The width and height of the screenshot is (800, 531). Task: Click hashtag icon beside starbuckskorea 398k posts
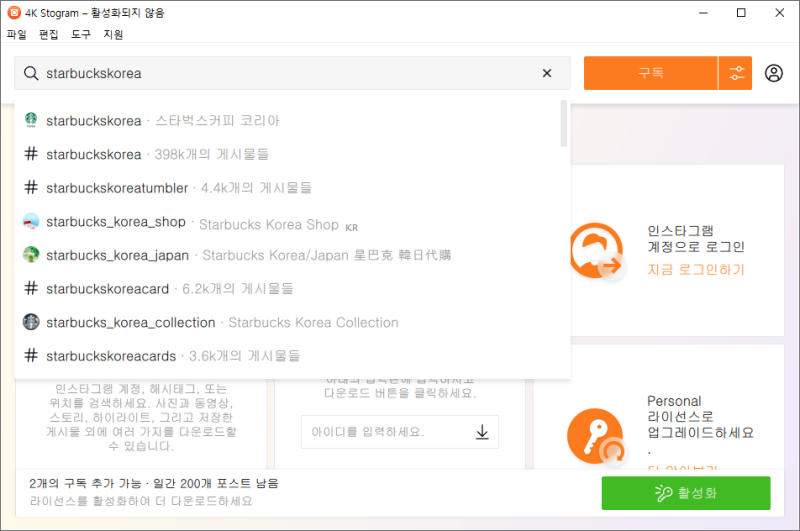pyautogui.click(x=31, y=154)
